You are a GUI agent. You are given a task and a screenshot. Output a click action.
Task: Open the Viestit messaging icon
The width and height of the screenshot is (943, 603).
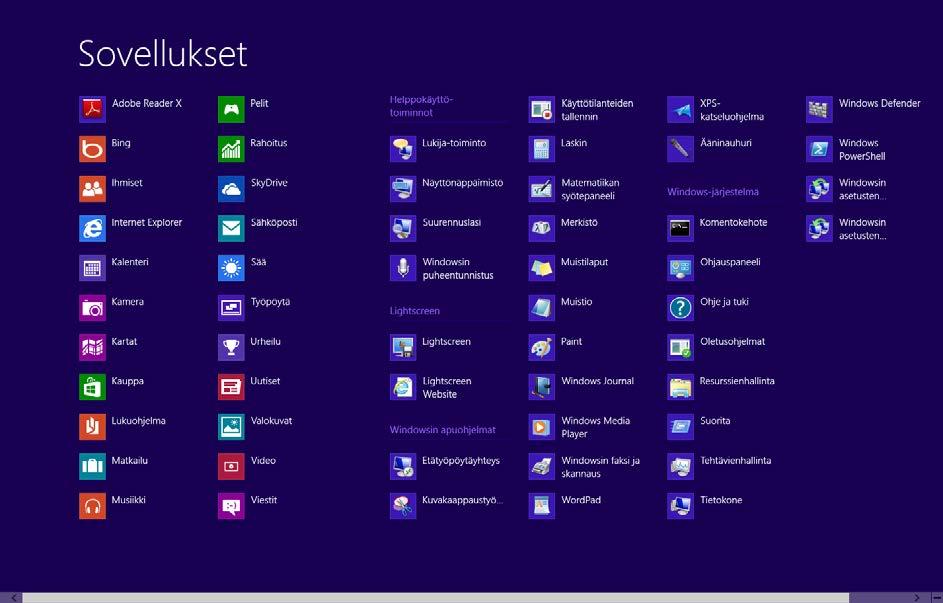click(231, 506)
